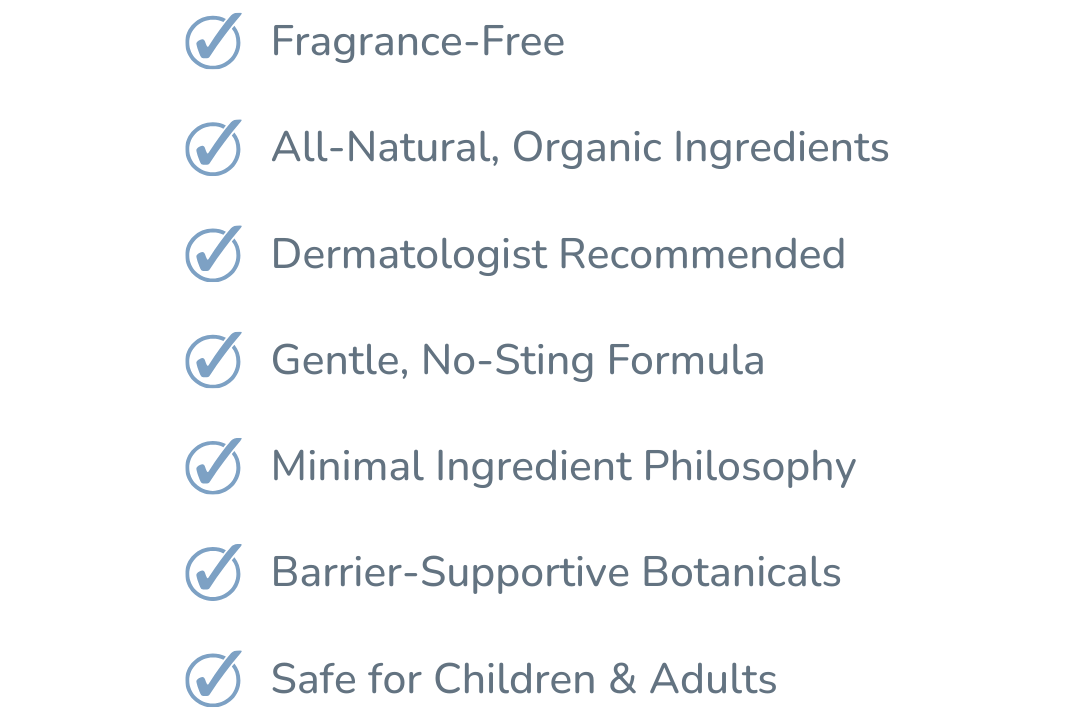Click the ampersand in Children & Adults
This screenshot has height=720, width=1080.
click(x=622, y=679)
